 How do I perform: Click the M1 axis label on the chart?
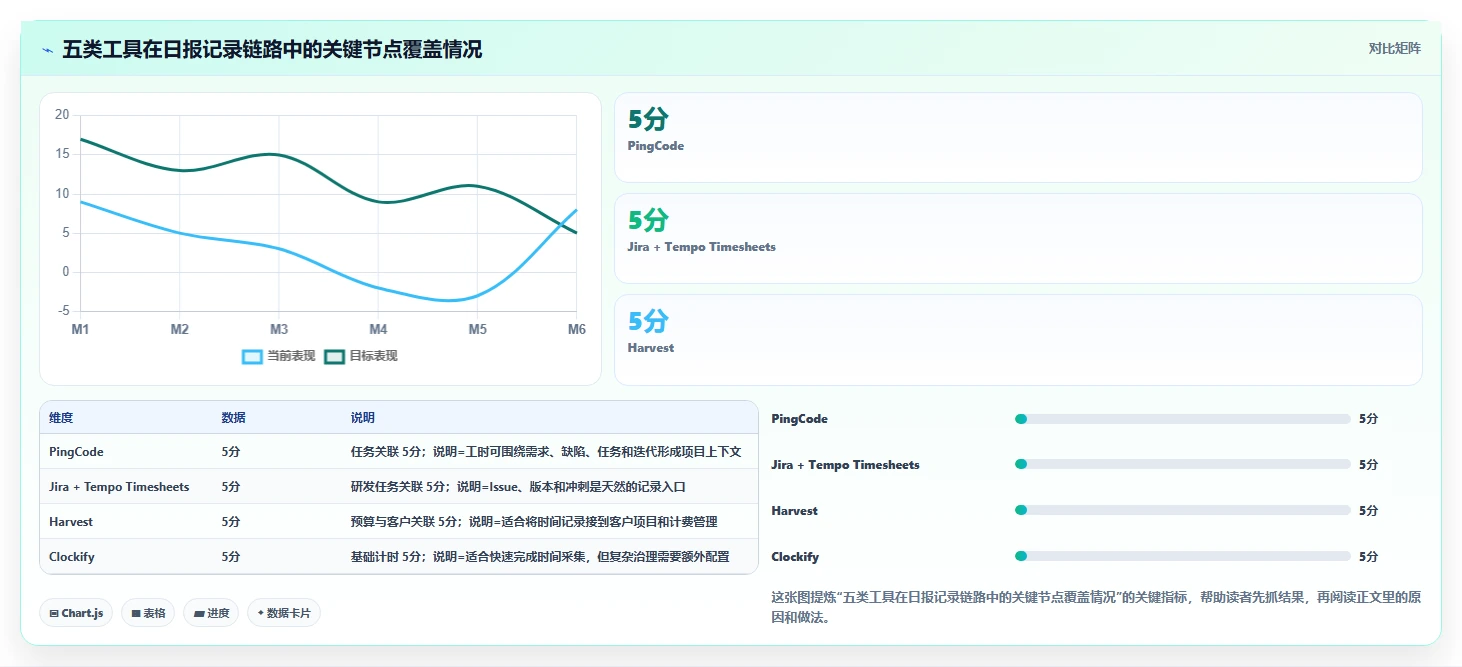tap(80, 329)
